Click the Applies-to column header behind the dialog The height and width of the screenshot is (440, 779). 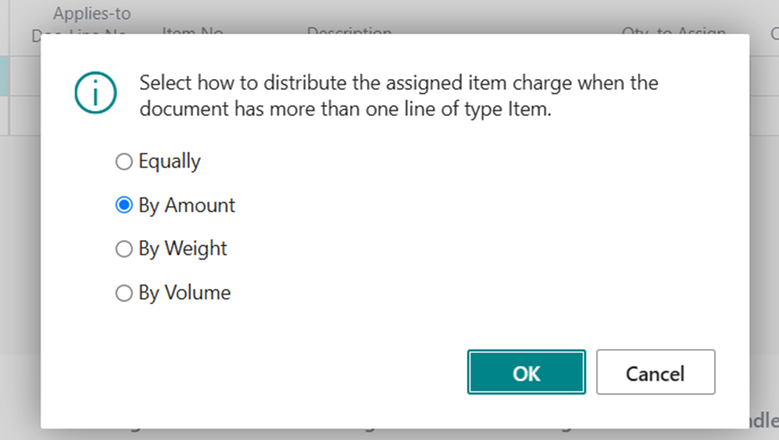[92, 14]
